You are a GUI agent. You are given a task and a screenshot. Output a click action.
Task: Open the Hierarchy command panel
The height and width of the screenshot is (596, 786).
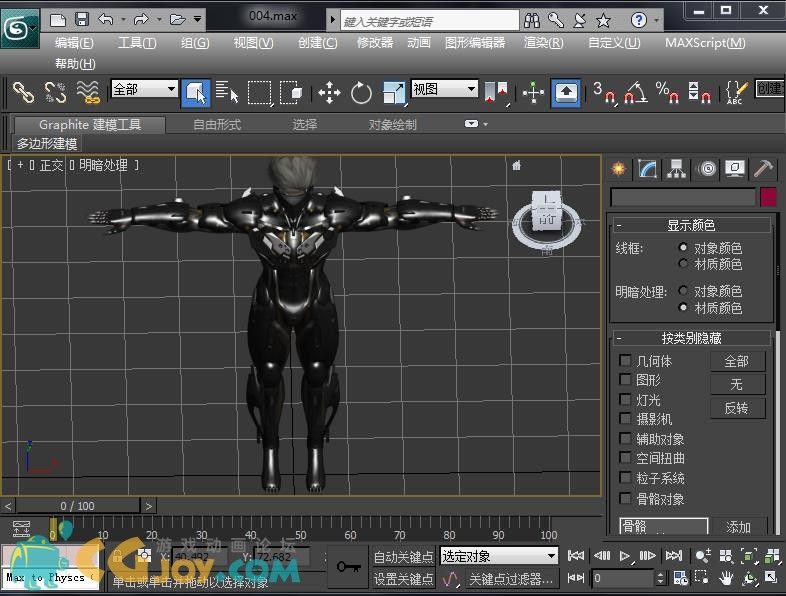click(x=677, y=169)
